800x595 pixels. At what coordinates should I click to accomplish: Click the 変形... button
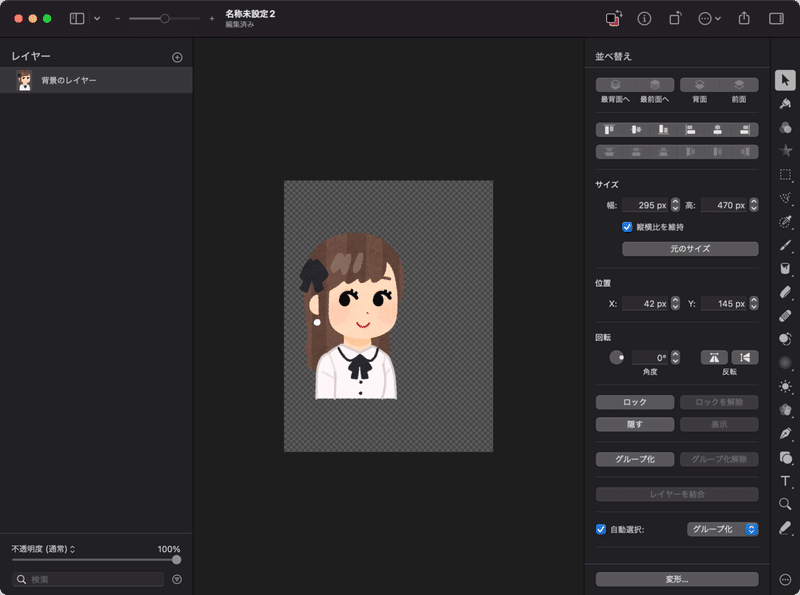[677, 579]
